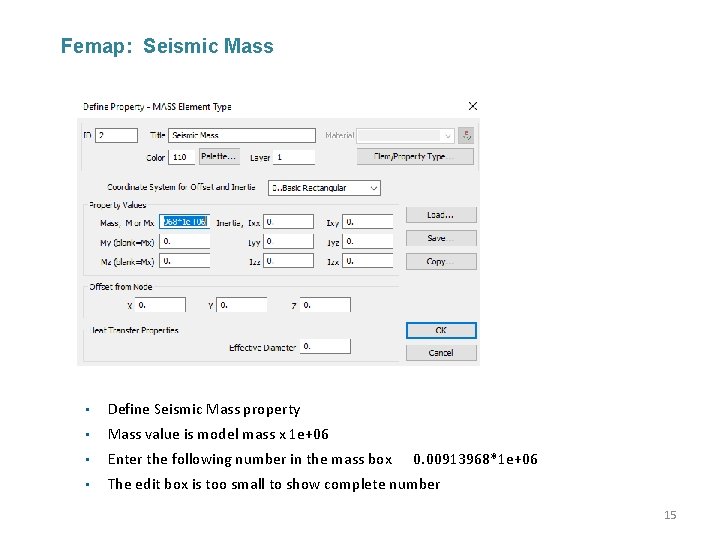The width and height of the screenshot is (720, 540).
Task: Click the Copy button
Action: point(441,262)
